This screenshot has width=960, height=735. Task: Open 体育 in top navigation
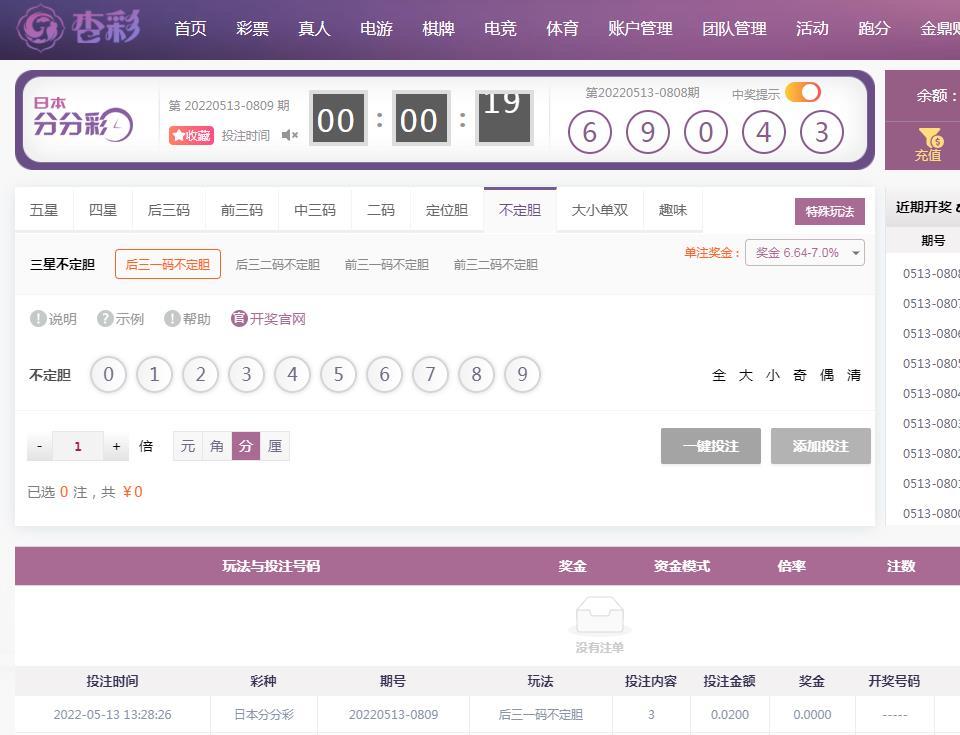click(x=562, y=28)
